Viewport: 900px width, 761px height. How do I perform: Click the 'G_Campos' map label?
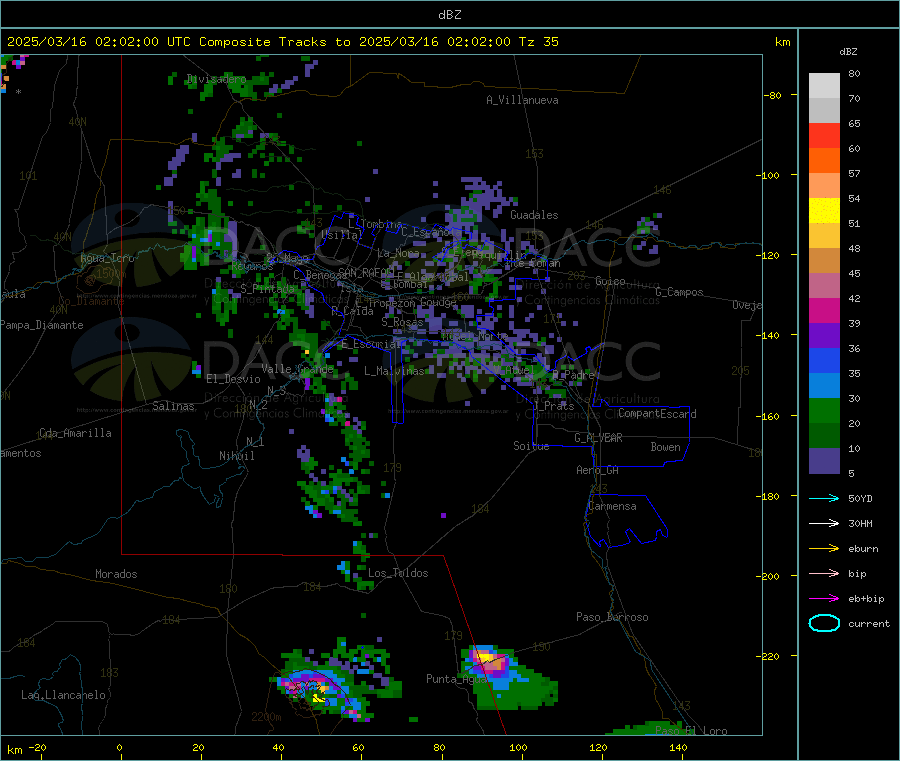(679, 292)
